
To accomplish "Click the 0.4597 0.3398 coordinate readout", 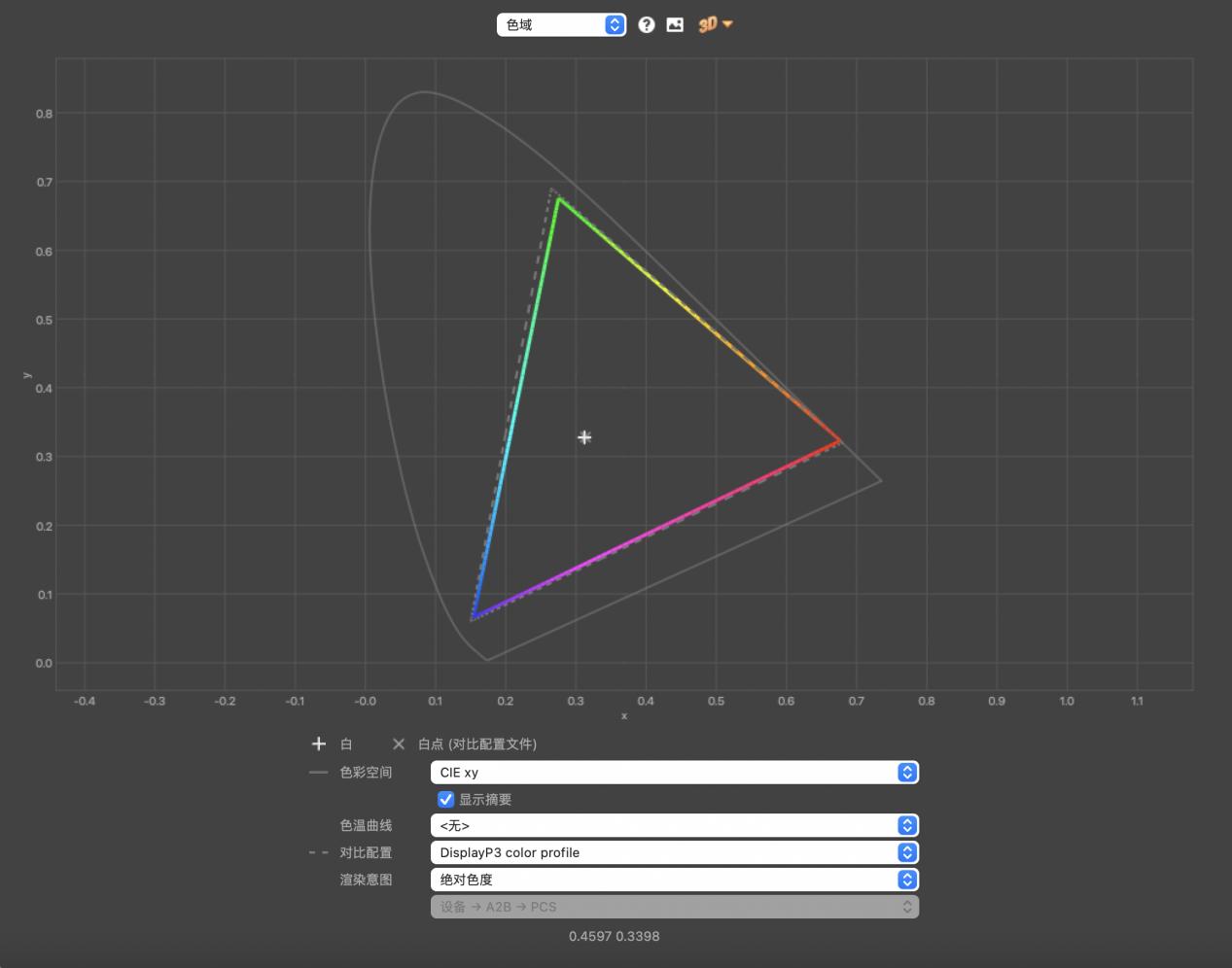I will 615,937.
